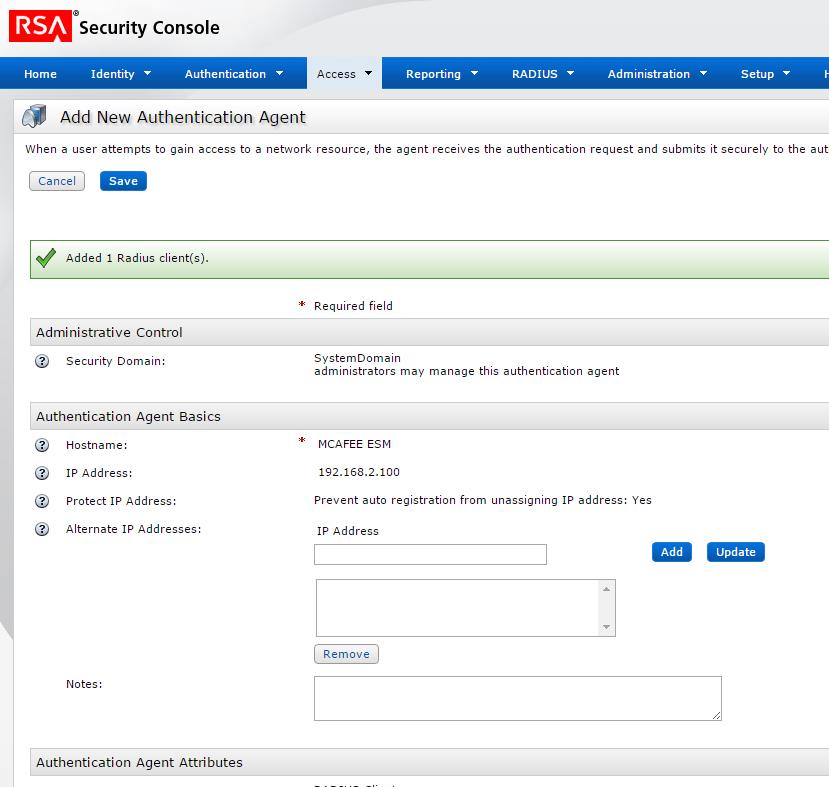829x787 pixels.
Task: Remove the selected alternate IP address
Action: point(346,653)
